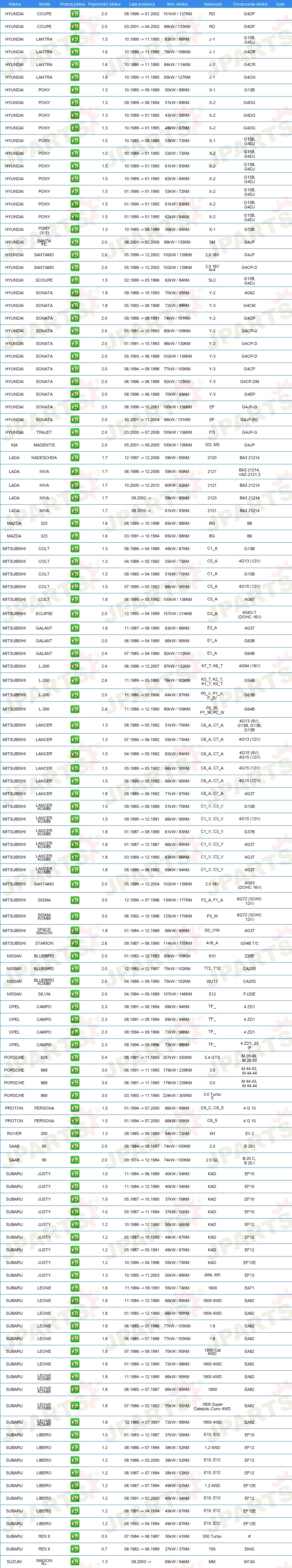
Task: Click fuel icon in Saab 99 row
Action: pyautogui.click(x=74, y=1160)
